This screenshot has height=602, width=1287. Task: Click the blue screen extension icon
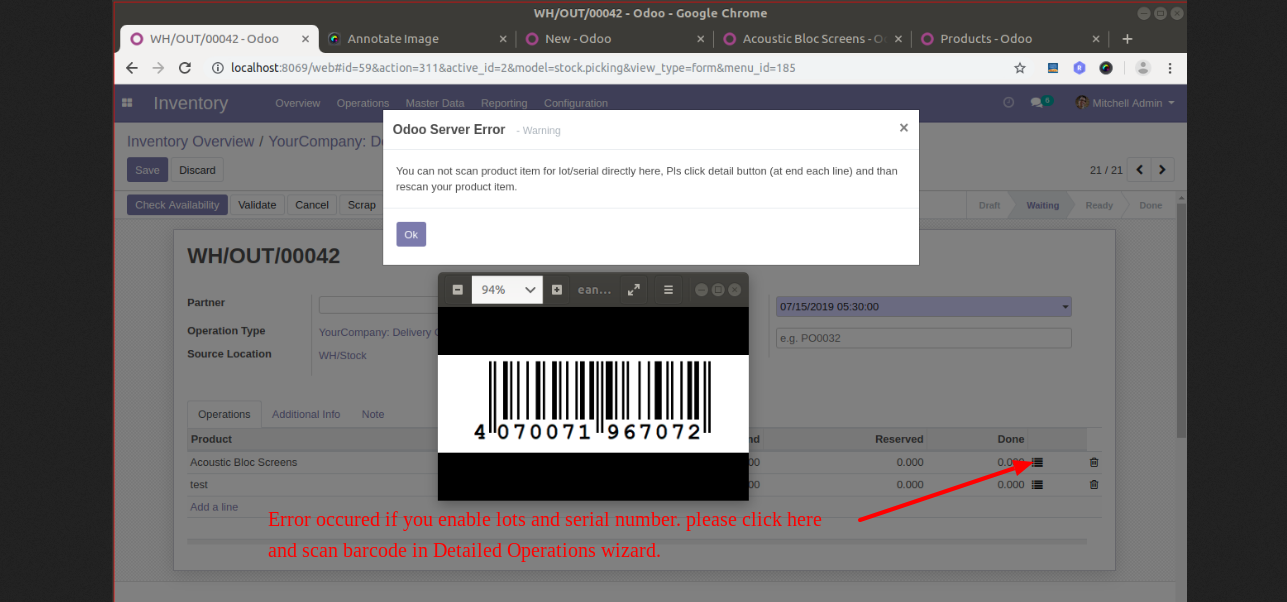pos(1053,68)
